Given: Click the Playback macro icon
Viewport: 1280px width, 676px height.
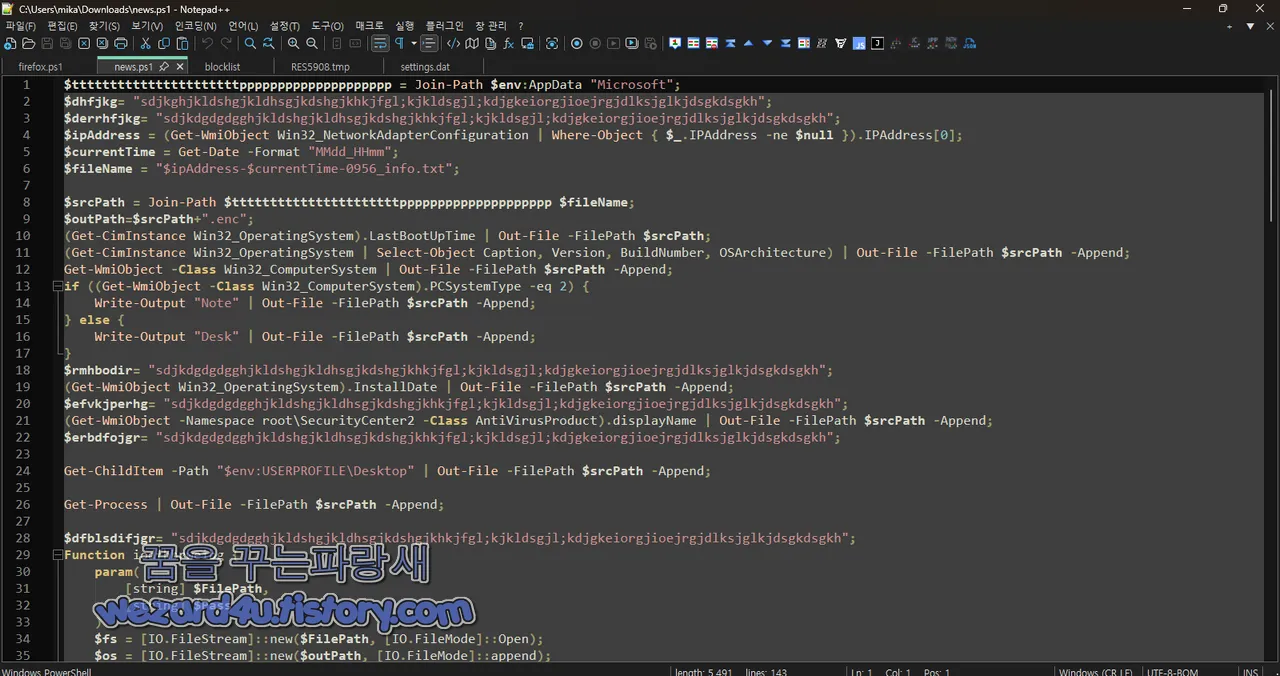Looking at the screenshot, I should click(613, 44).
